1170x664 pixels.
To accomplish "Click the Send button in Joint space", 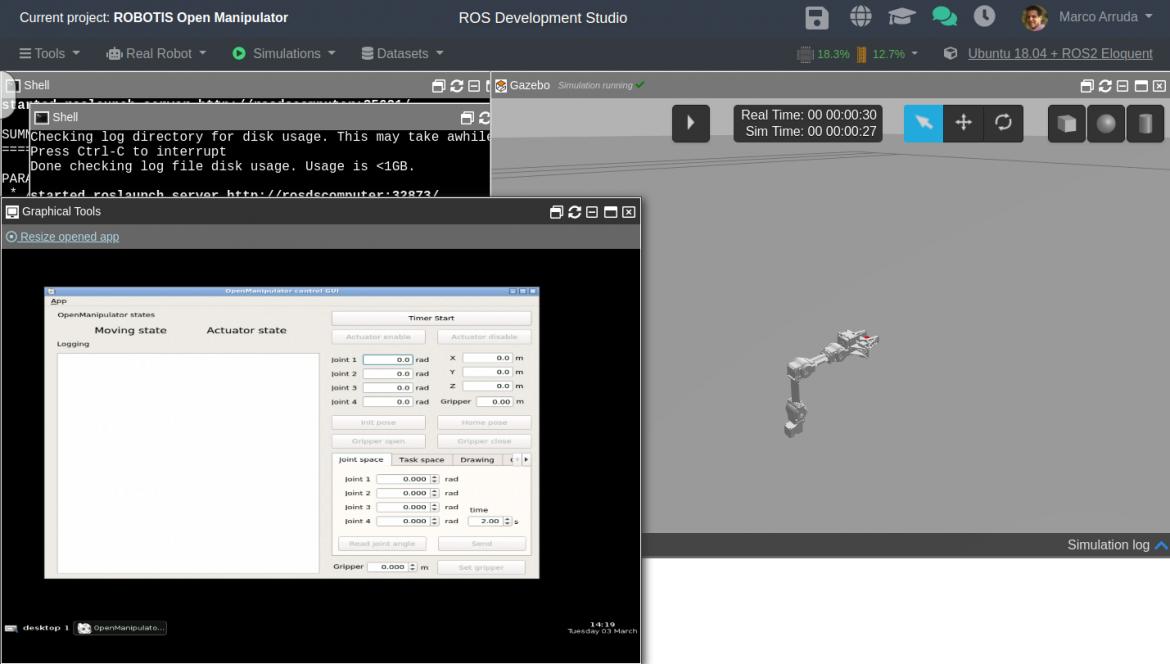I will [x=482, y=544].
